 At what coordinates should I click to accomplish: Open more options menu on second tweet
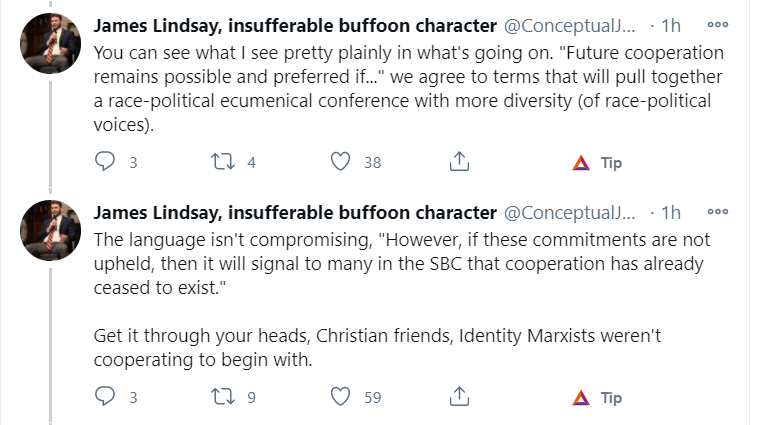717,212
